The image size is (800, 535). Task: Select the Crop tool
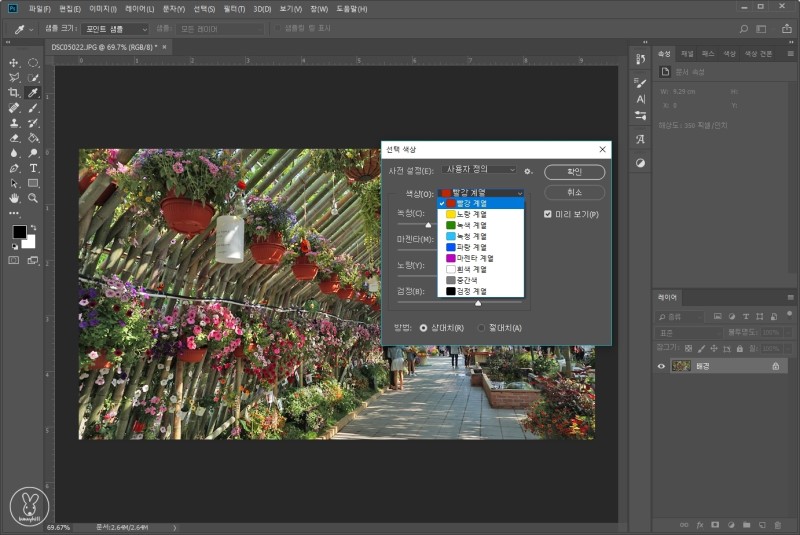(x=14, y=92)
